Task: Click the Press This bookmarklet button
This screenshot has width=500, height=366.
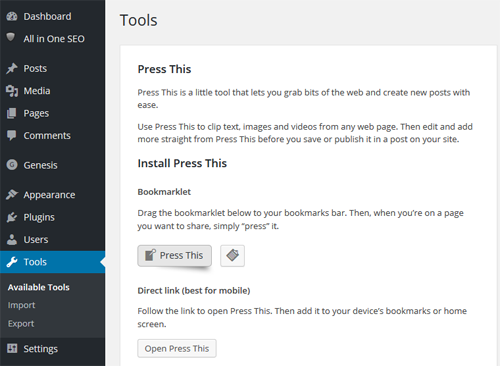Action: click(175, 256)
